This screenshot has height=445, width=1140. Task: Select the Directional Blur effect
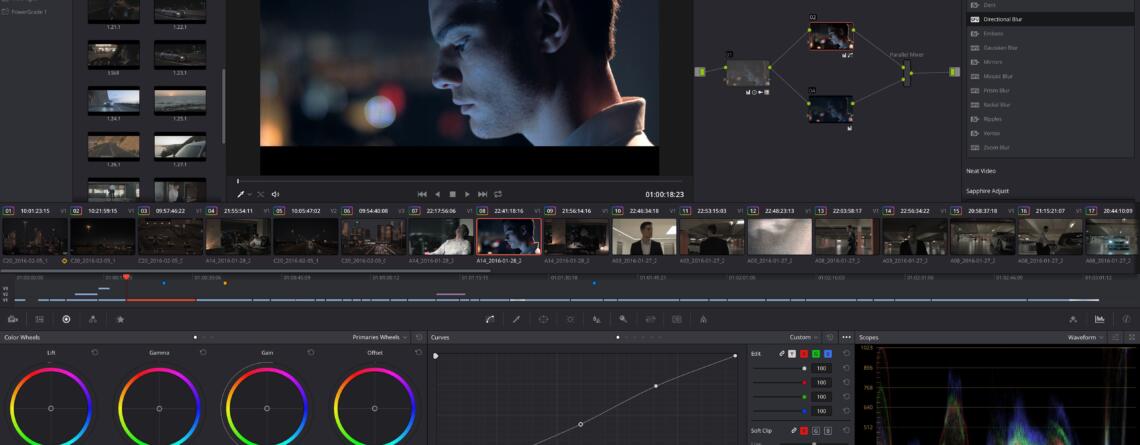coord(1051,19)
